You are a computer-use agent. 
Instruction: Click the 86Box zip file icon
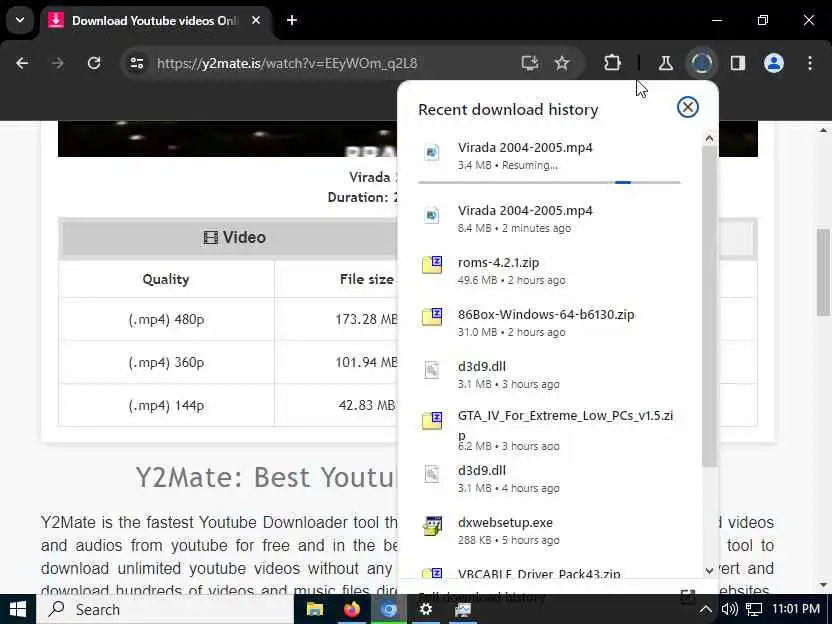tap(432, 316)
